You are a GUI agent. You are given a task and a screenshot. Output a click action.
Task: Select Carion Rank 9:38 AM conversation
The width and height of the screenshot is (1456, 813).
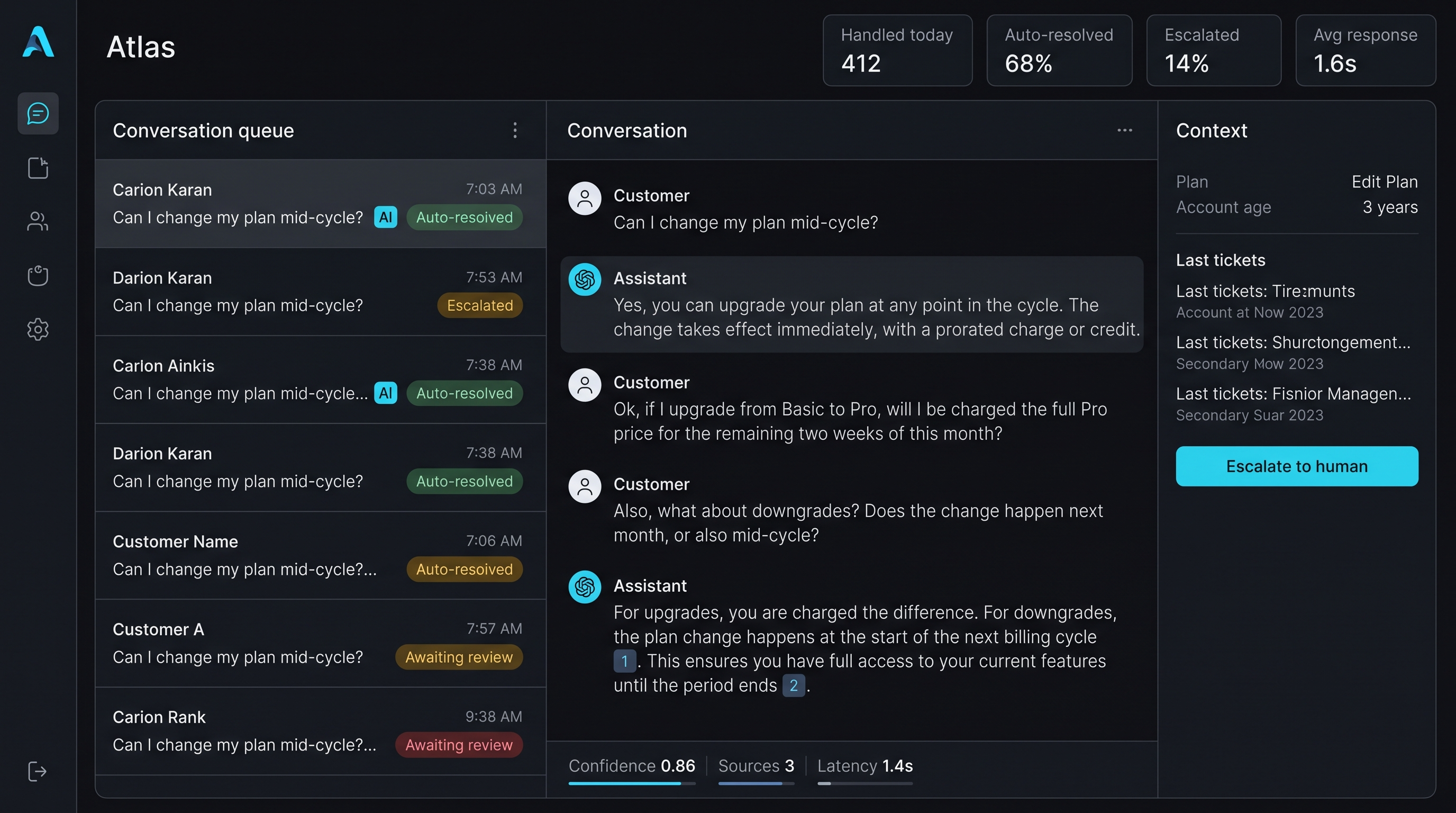(x=321, y=731)
